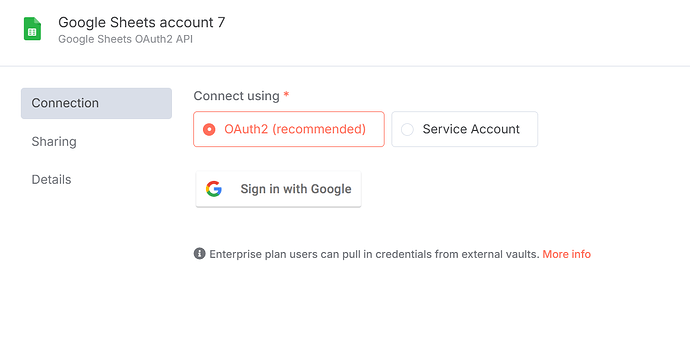
Task: Click the green Google Sheets icon
Action: (x=32, y=29)
